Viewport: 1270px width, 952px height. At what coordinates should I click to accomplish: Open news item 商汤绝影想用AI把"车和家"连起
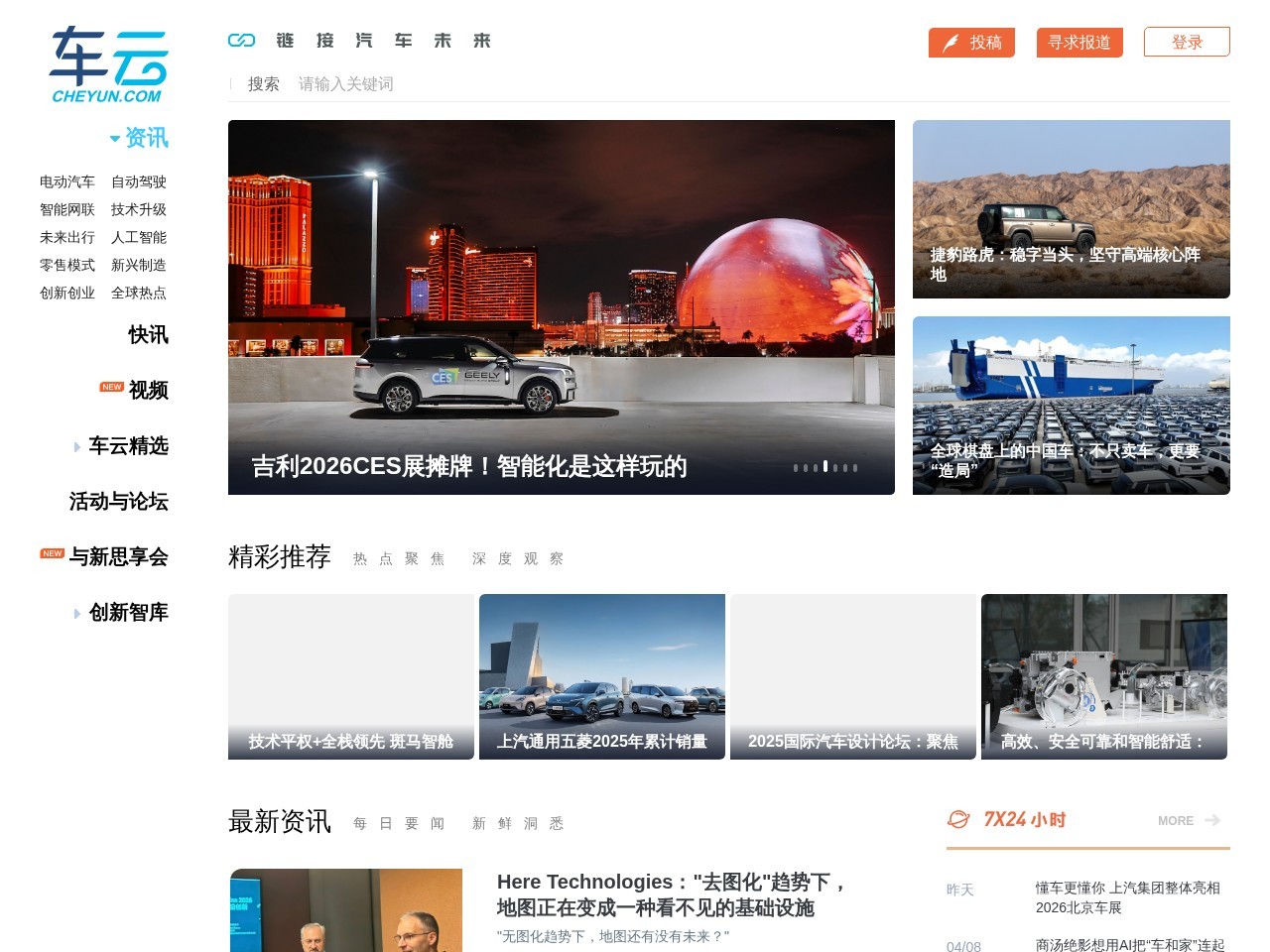[x=1130, y=945]
